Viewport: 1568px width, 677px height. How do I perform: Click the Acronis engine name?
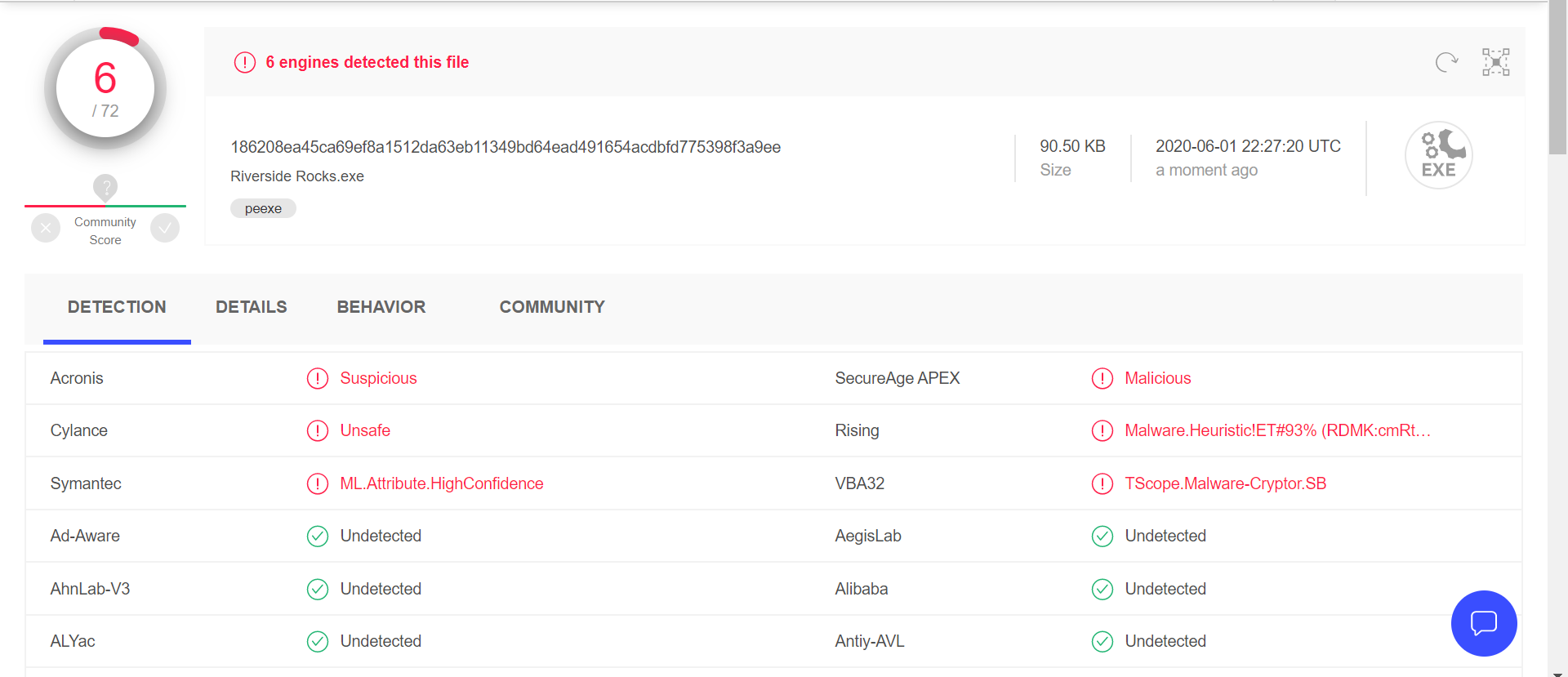click(x=77, y=378)
